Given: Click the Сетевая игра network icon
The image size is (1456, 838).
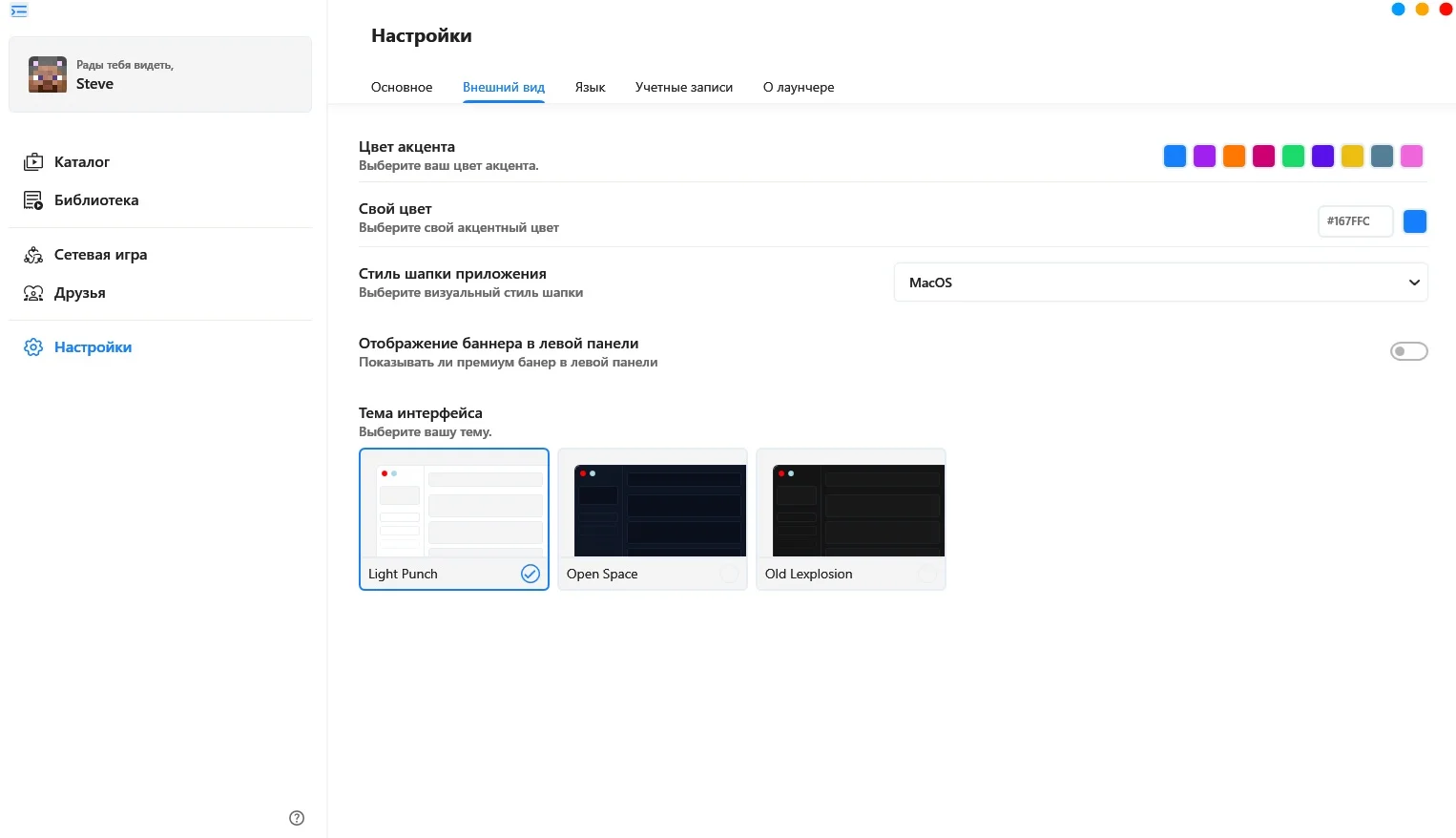Looking at the screenshot, I should click(x=33, y=255).
